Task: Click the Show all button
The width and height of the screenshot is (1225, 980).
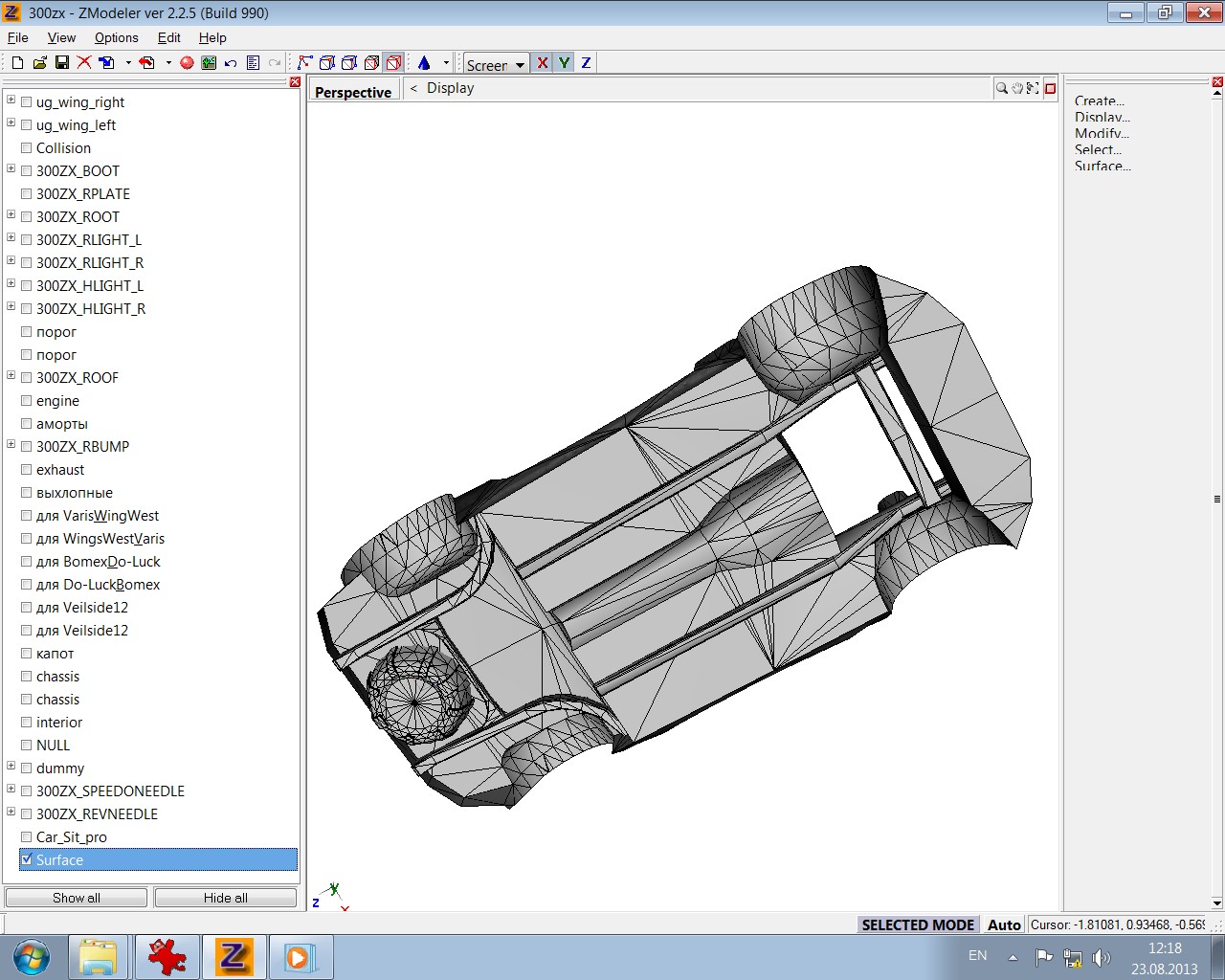Action: tap(77, 898)
